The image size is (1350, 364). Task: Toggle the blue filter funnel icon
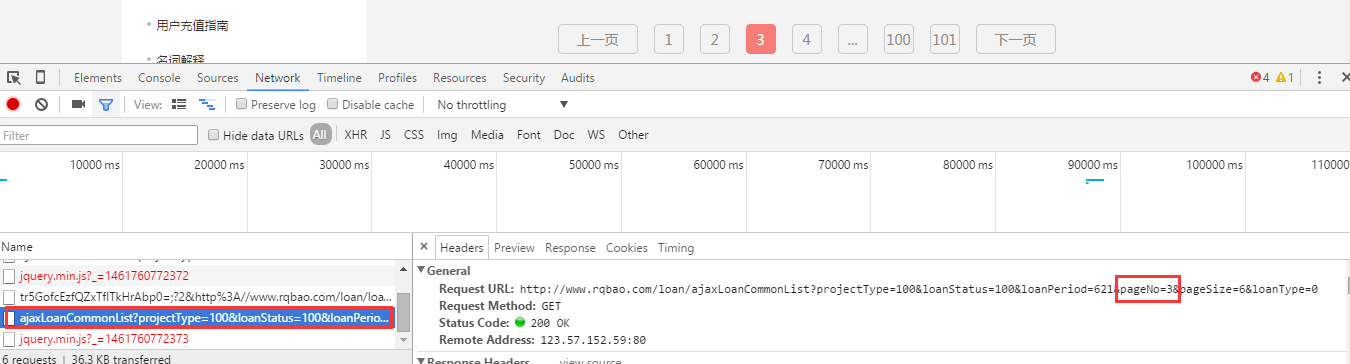[x=105, y=104]
